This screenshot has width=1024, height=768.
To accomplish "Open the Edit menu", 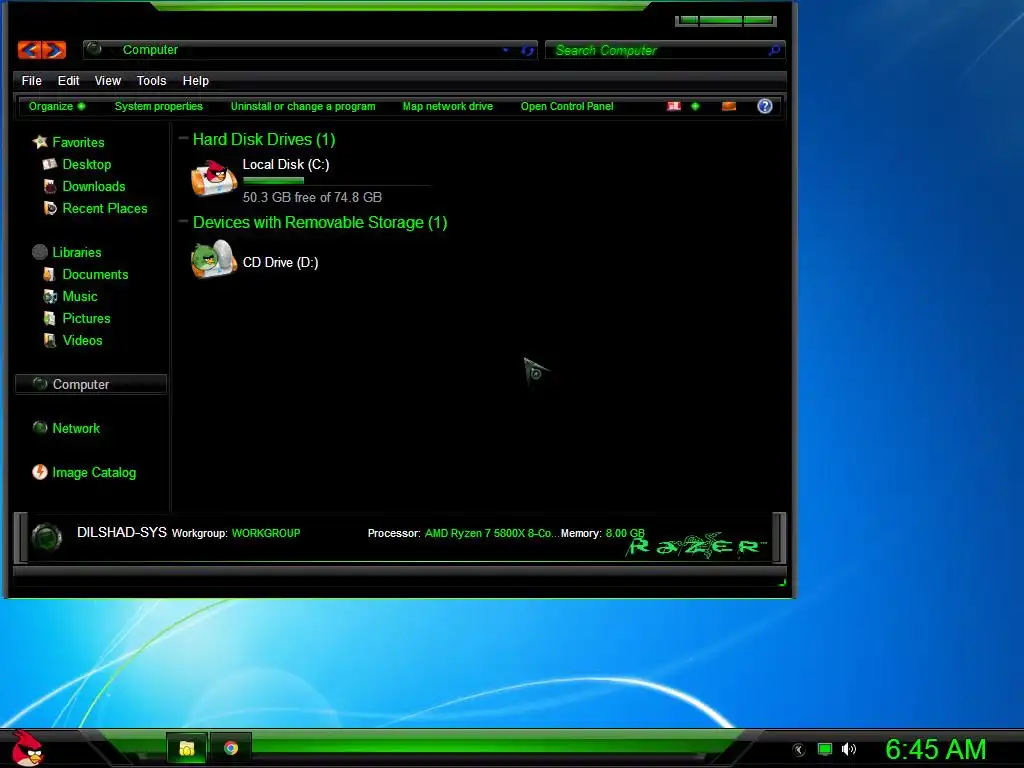I will (68, 80).
